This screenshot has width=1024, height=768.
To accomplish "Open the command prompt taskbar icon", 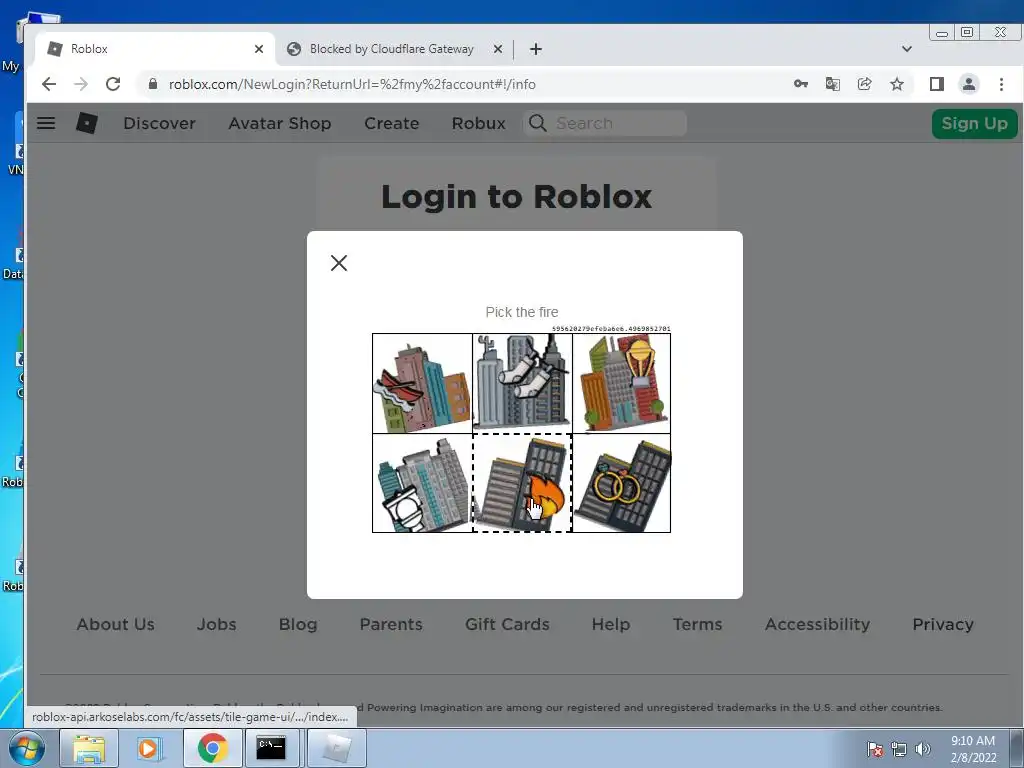I will 271,748.
